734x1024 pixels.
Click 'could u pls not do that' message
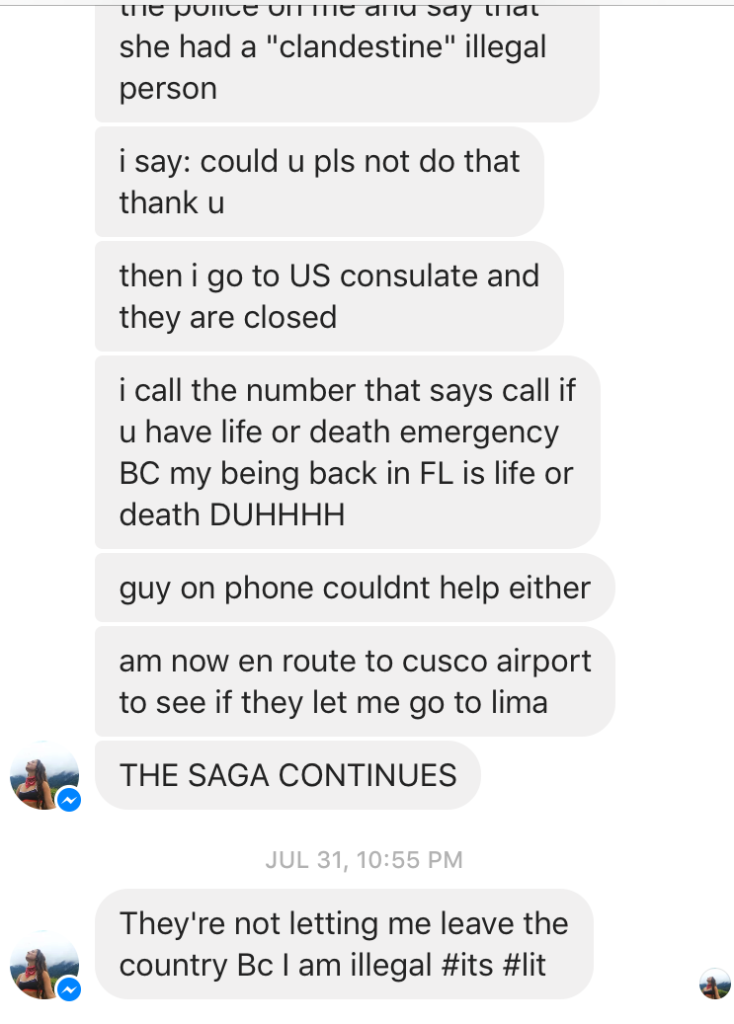[319, 182]
